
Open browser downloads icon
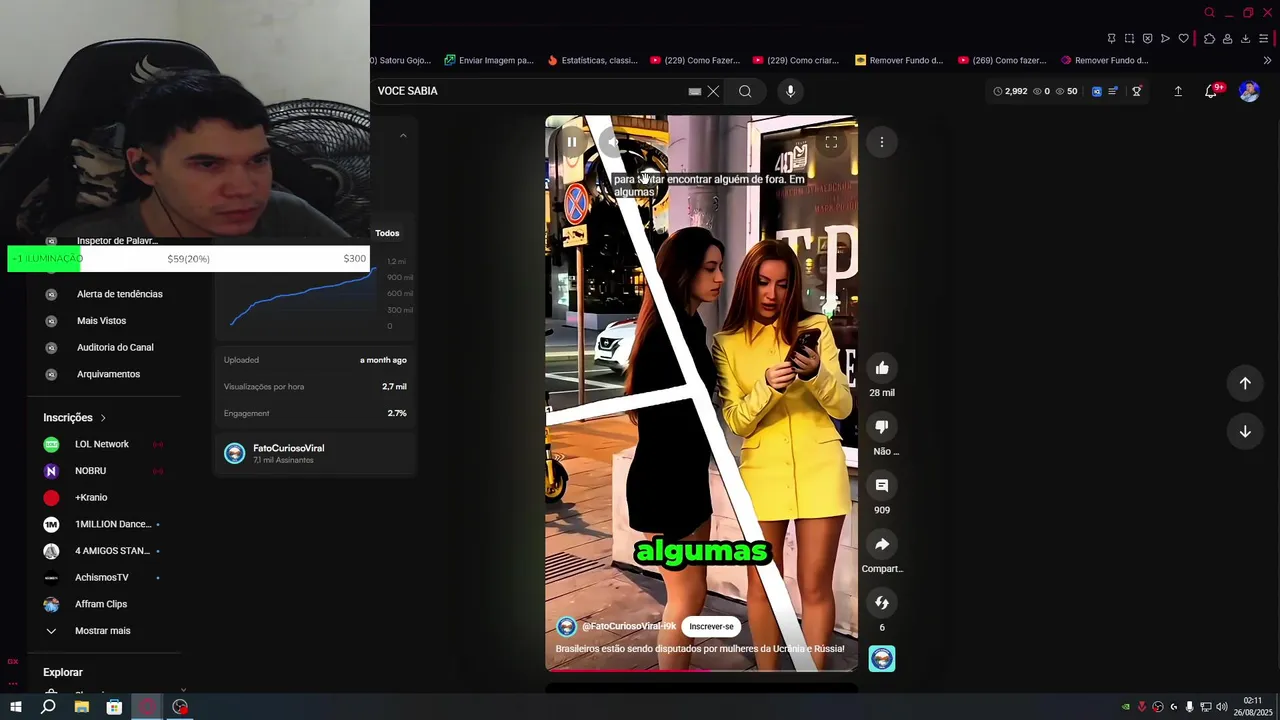[x=1245, y=39]
